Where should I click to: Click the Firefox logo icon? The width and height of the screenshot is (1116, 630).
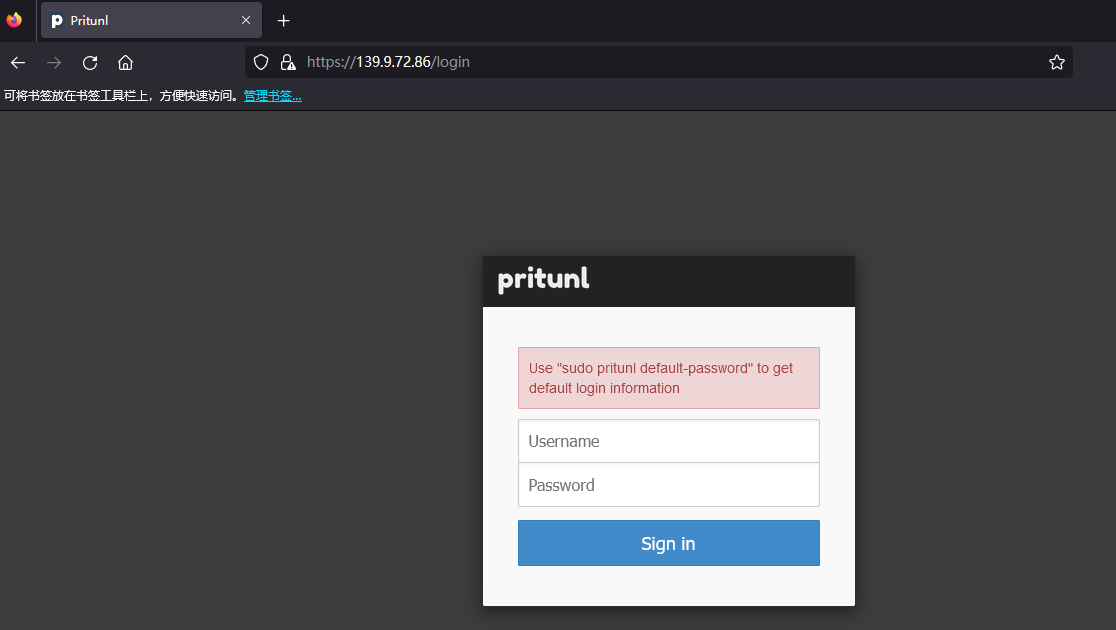click(x=14, y=20)
